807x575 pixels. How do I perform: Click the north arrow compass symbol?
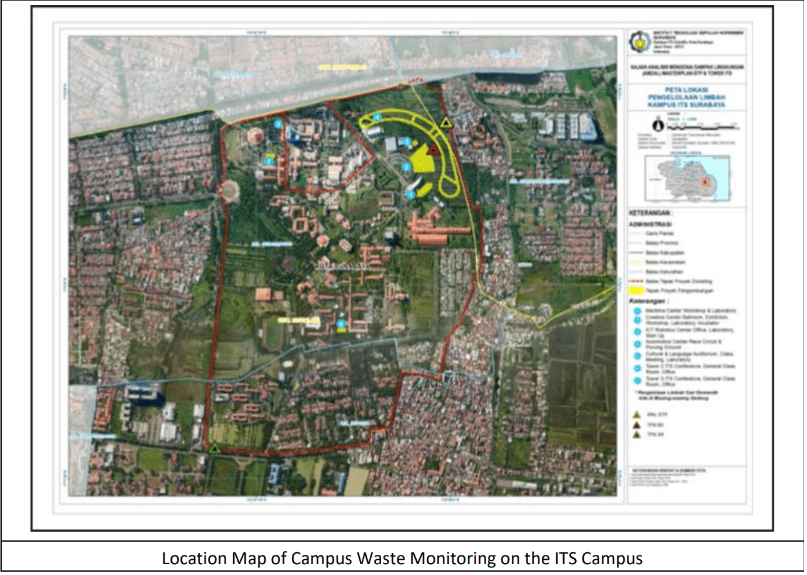coord(655,124)
